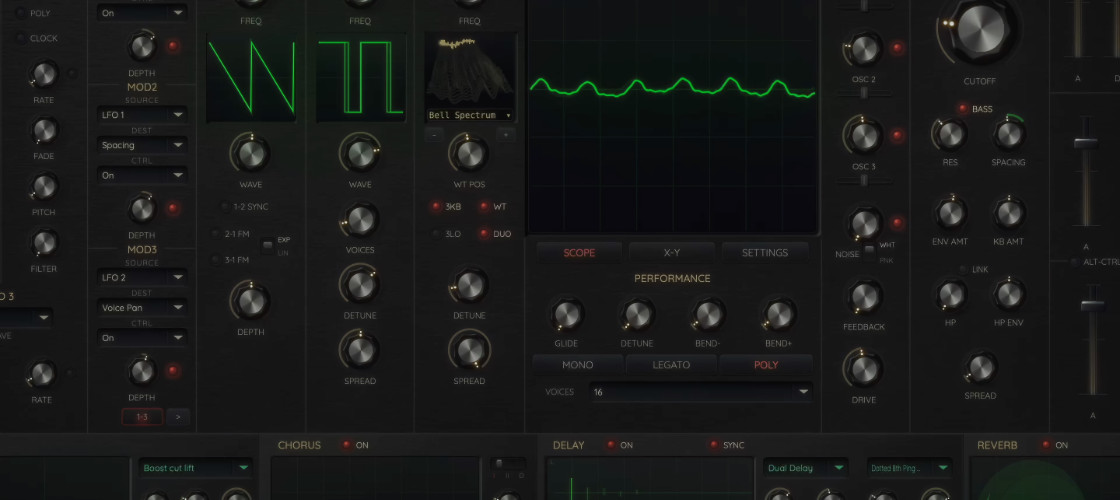The image size is (1120, 500).
Task: Click the FILTER knob below PITCH
Action: click(44, 243)
